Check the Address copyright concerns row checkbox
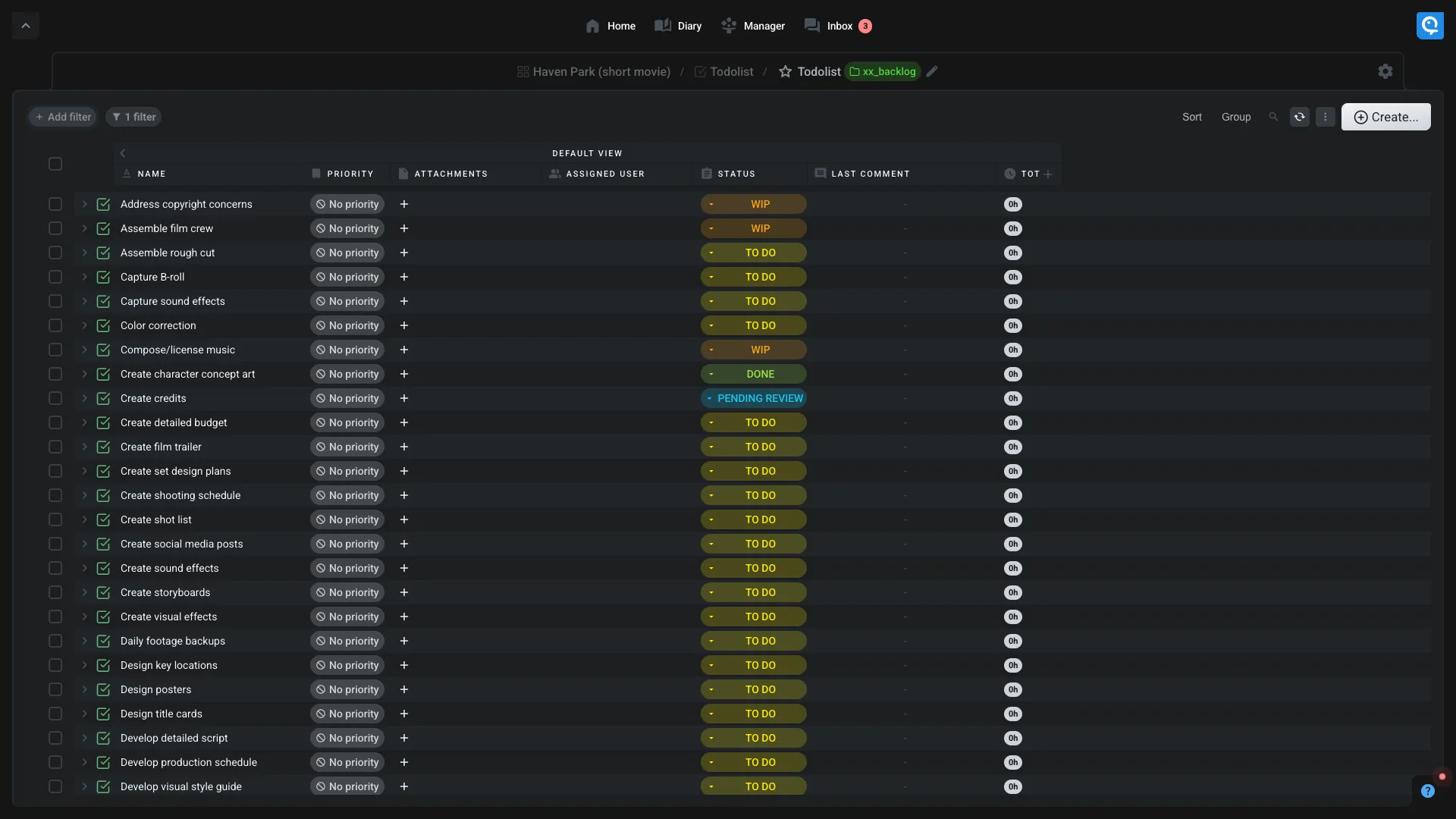The width and height of the screenshot is (1456, 819). 55,204
